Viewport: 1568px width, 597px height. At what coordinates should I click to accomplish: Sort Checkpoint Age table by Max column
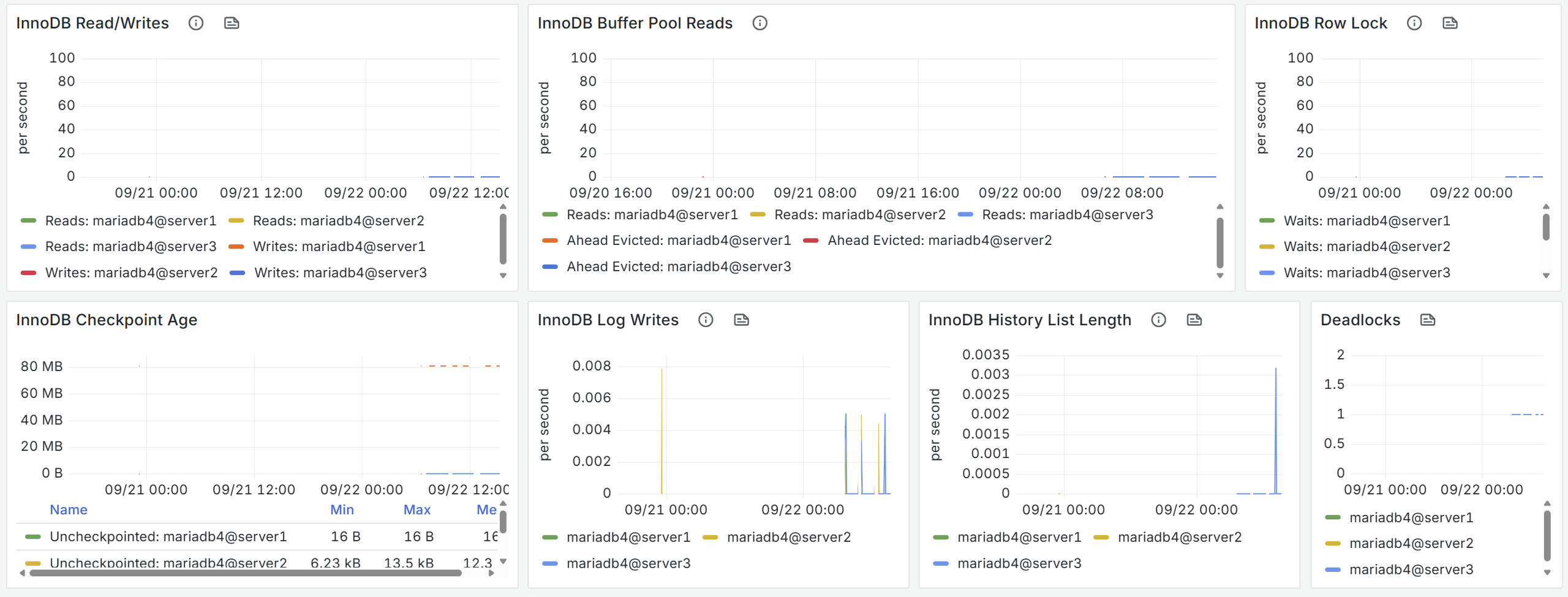[x=417, y=509]
